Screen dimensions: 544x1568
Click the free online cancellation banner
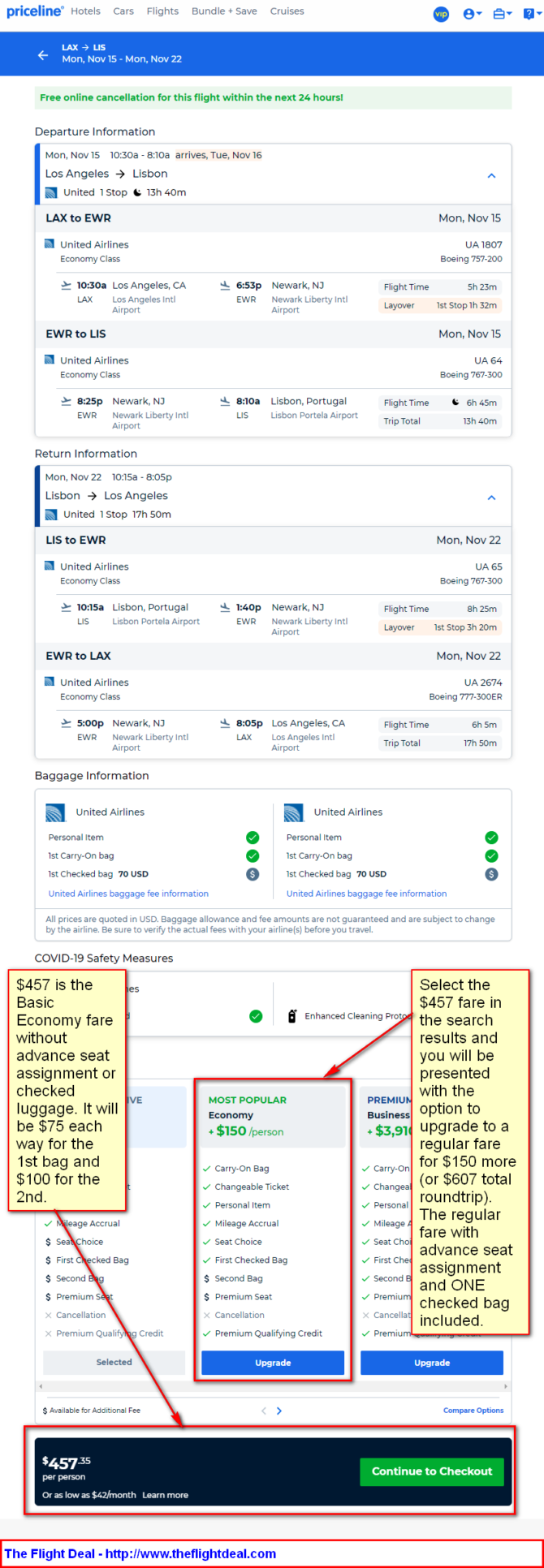click(x=273, y=97)
